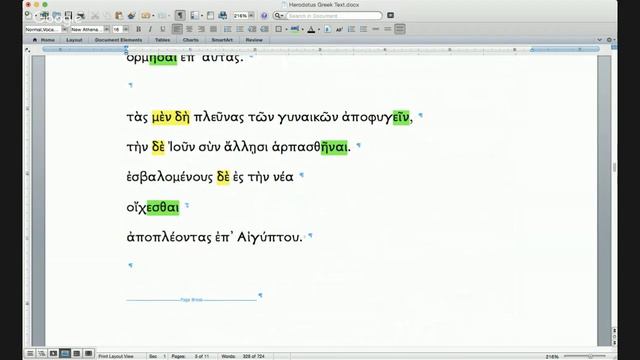Toggle the sidebar pane icon
Screen dimensions: 640x360
194,16
